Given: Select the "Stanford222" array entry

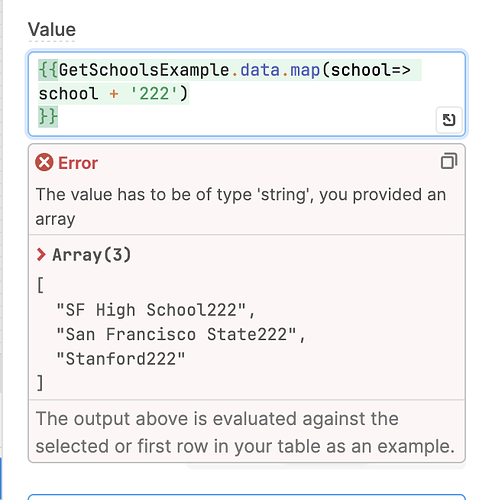Looking at the screenshot, I should [121, 359].
